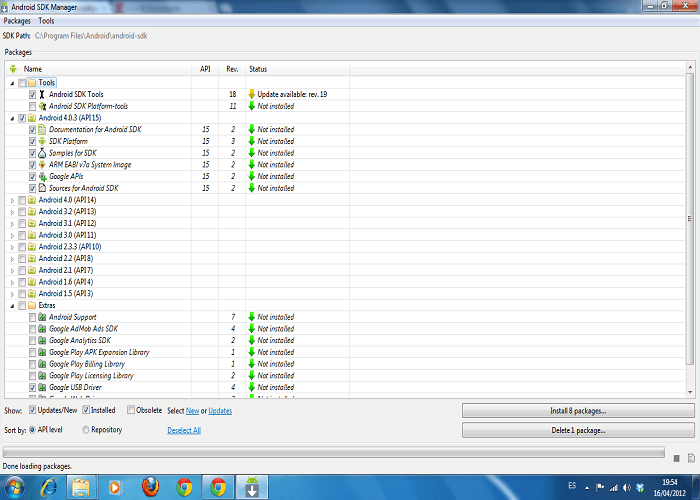The height and width of the screenshot is (500, 700).
Task: Click the Select New link
Action: pyautogui.click(x=192, y=411)
